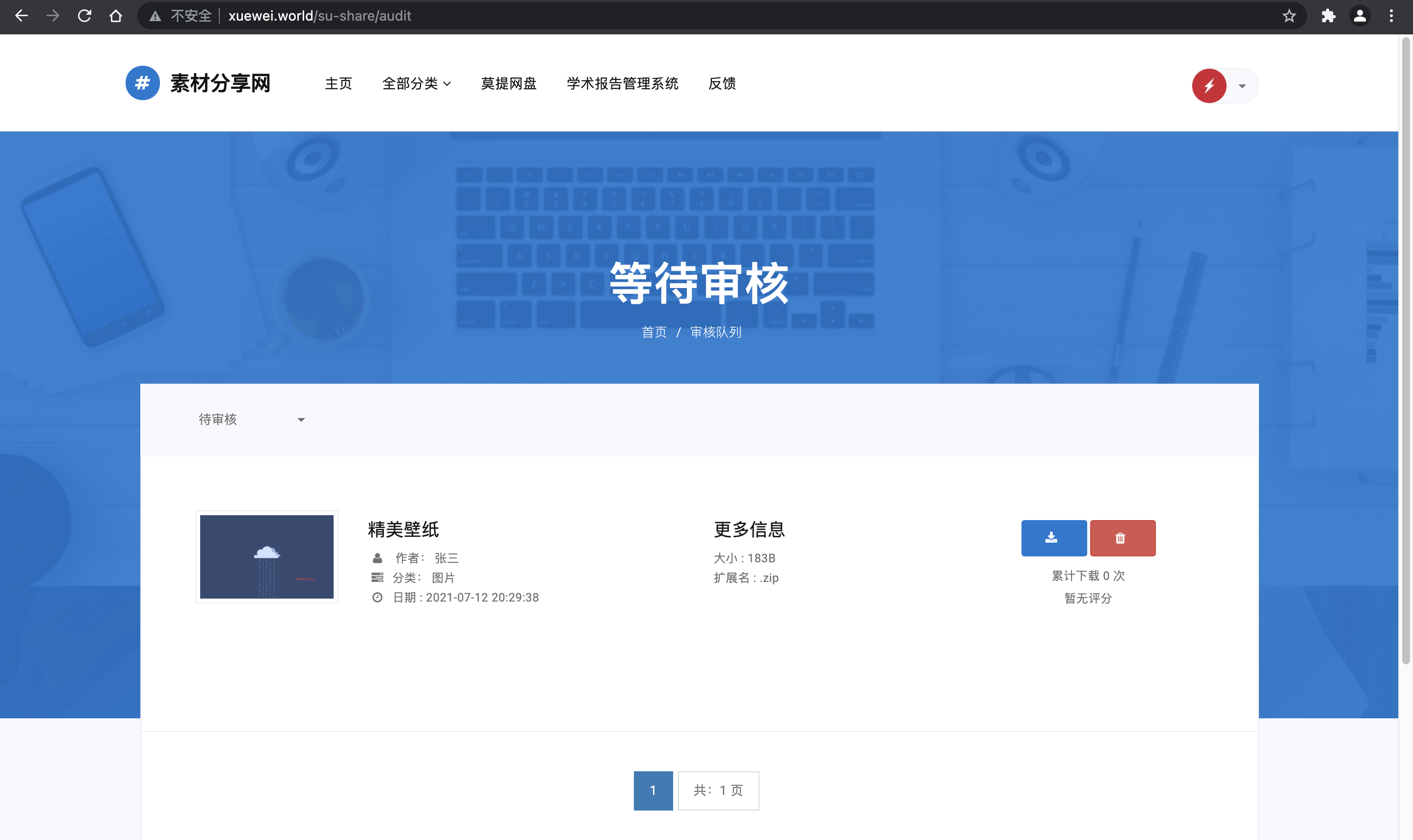
Task: Click the red trash delete button
Action: pyautogui.click(x=1122, y=538)
